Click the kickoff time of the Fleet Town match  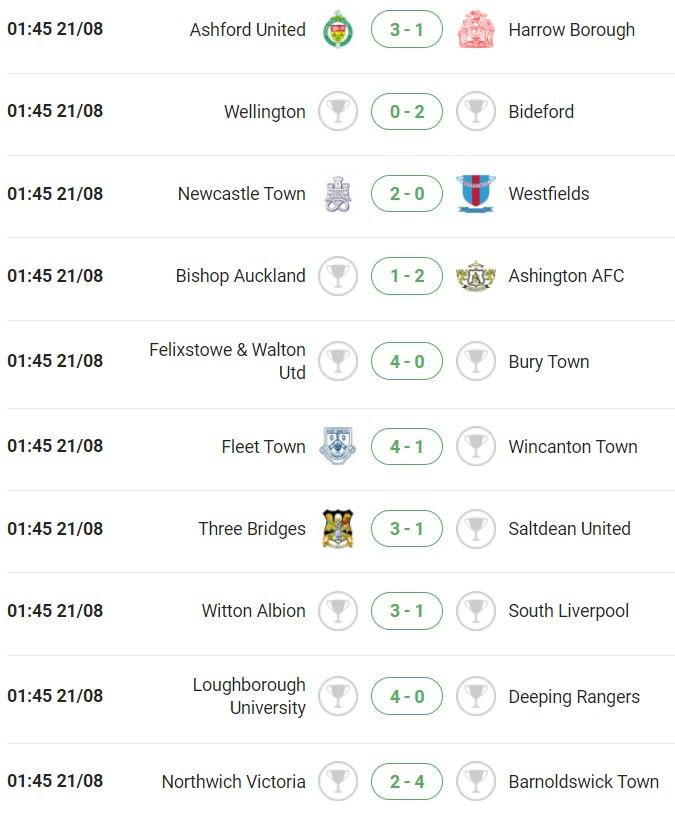click(x=55, y=447)
